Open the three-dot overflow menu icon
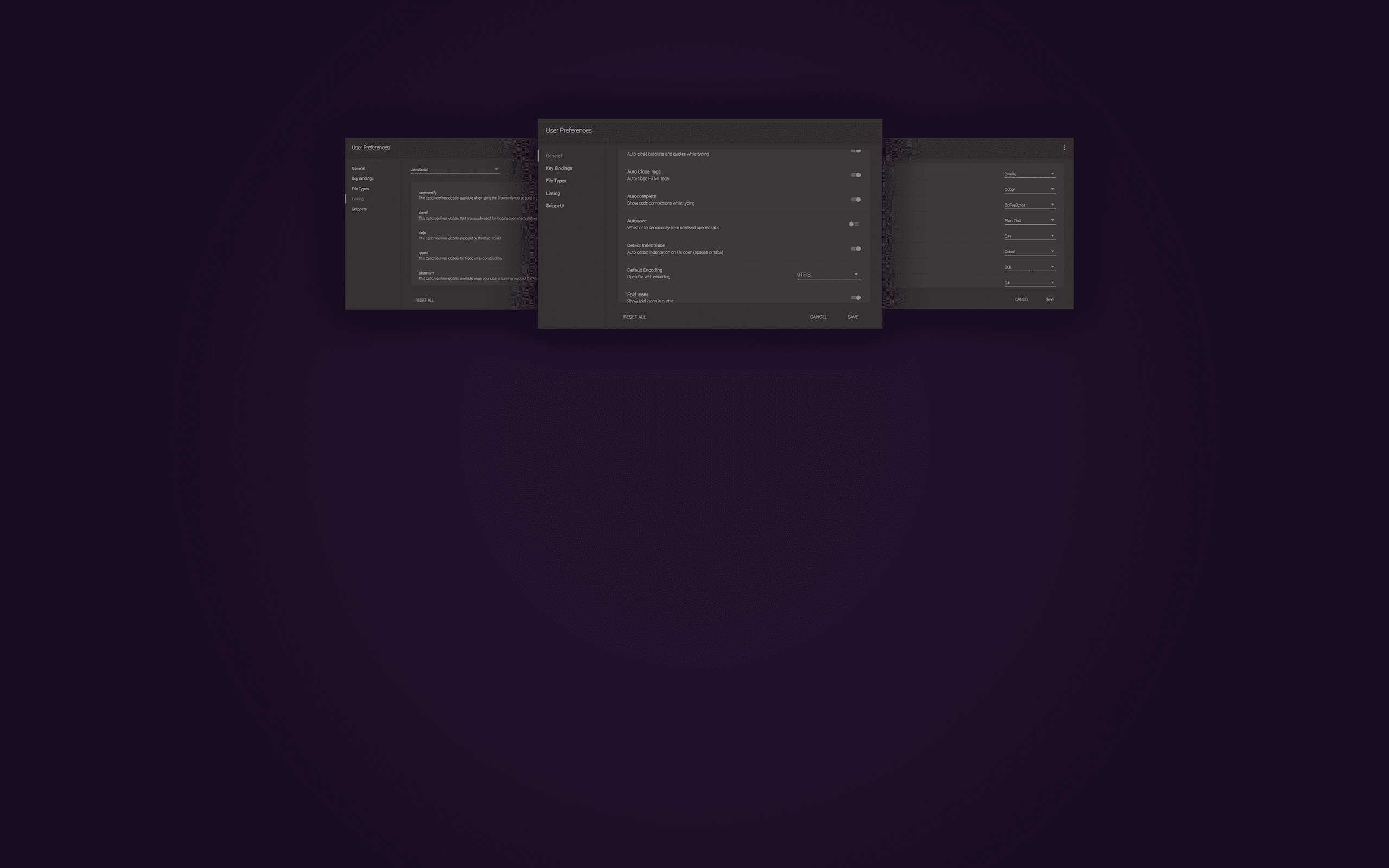This screenshot has height=868, width=1389. coord(1064,148)
